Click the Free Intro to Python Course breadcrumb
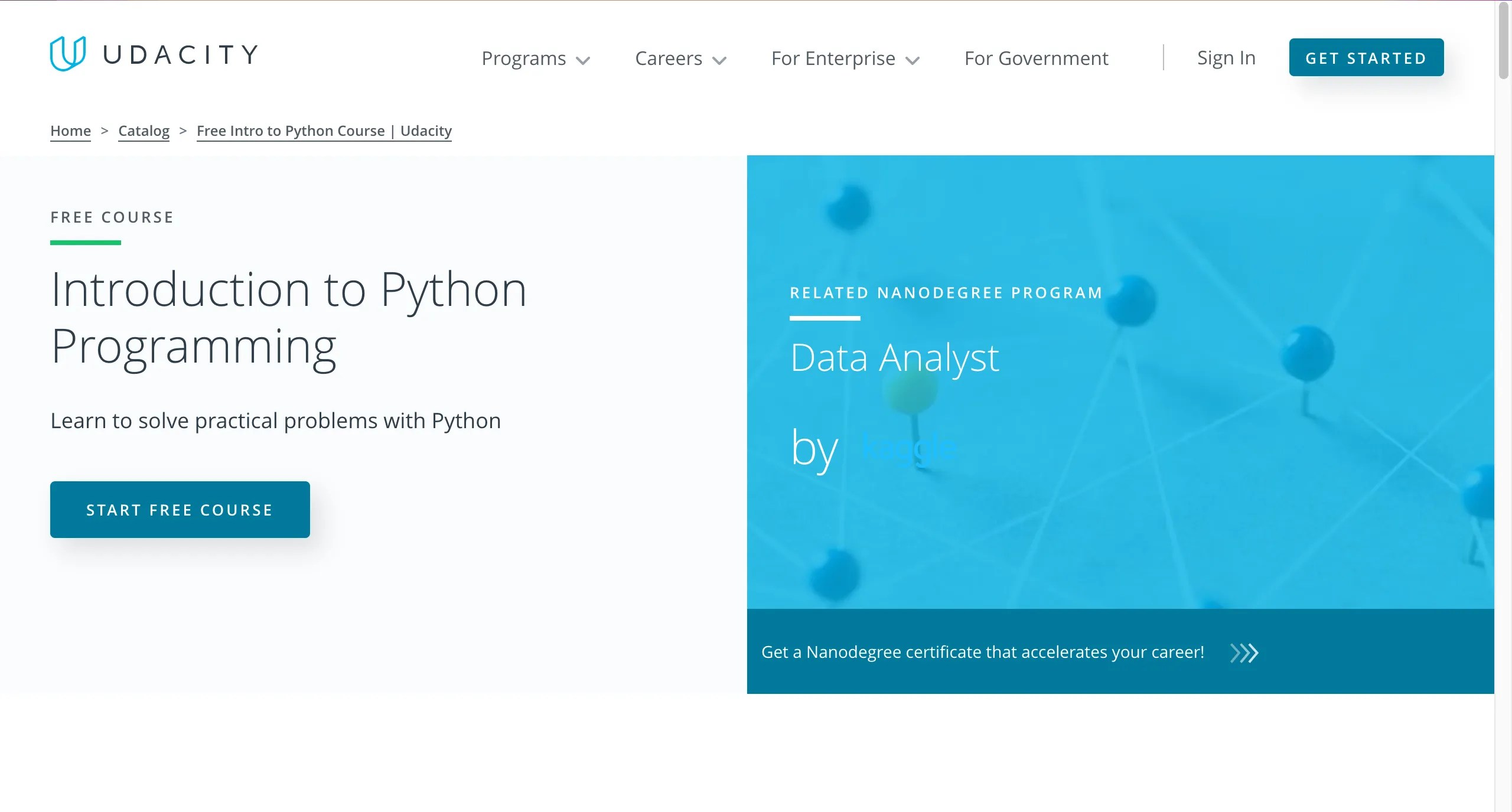The width and height of the screenshot is (1512, 812). point(324,131)
